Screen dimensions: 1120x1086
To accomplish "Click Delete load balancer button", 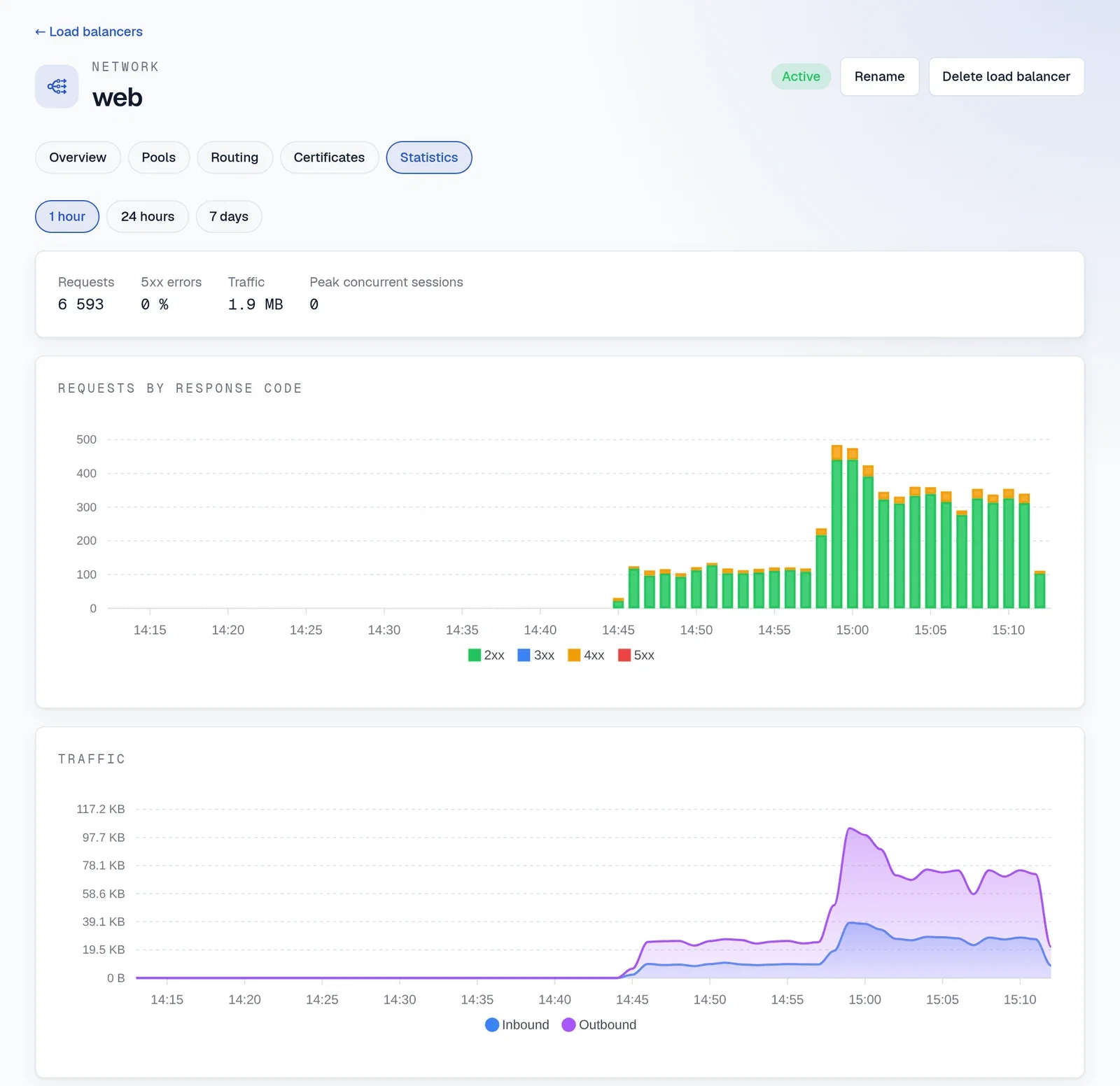I will click(1006, 76).
